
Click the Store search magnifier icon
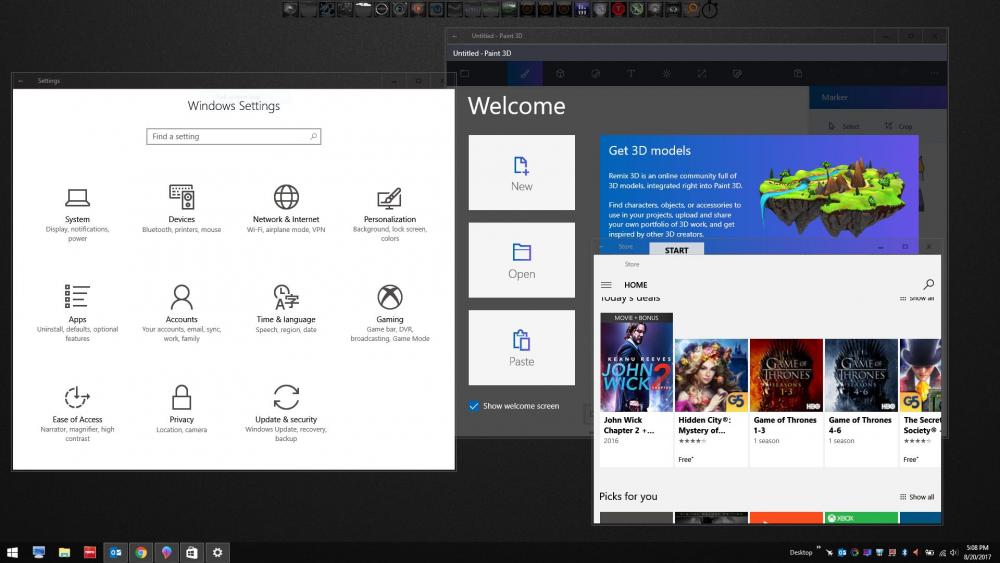coord(928,285)
